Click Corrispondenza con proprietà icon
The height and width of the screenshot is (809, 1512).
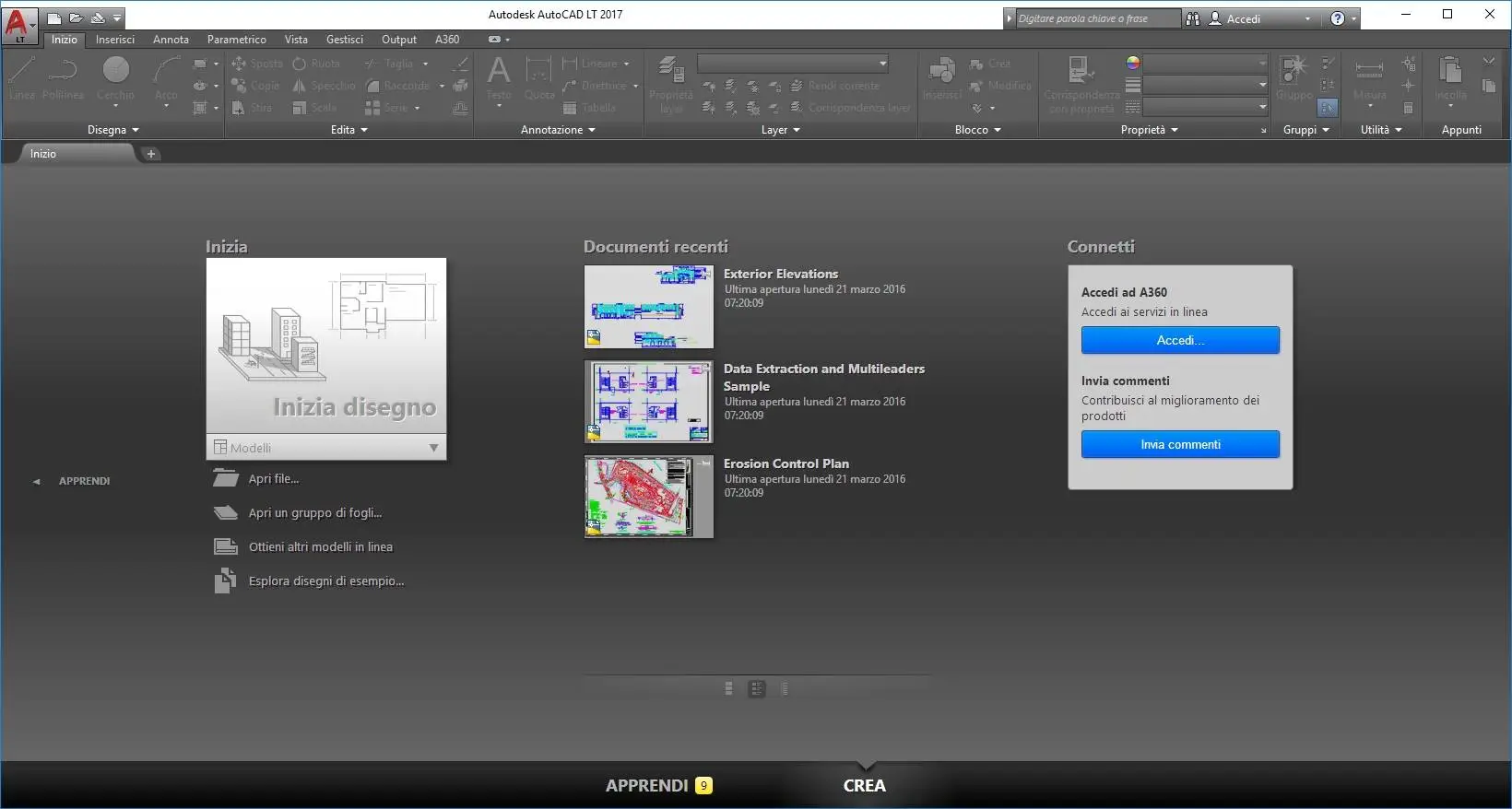[x=1081, y=83]
